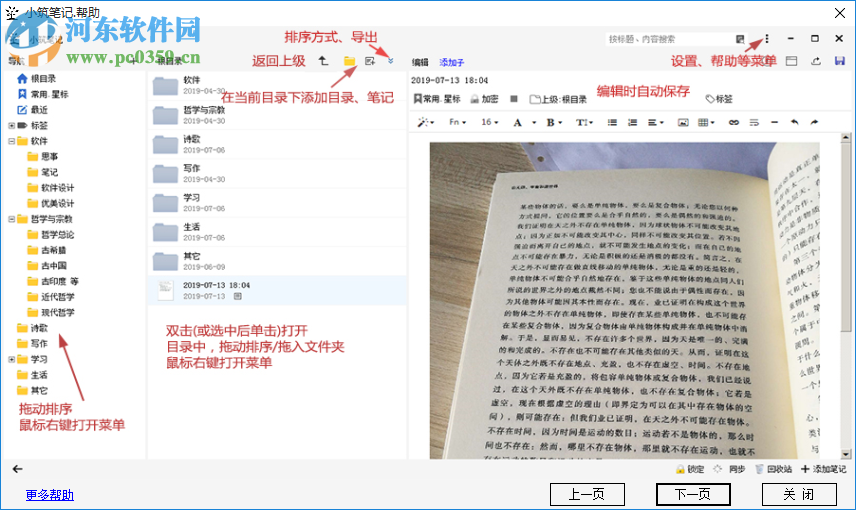Click the editor scrollbar down arrow

[846, 454]
